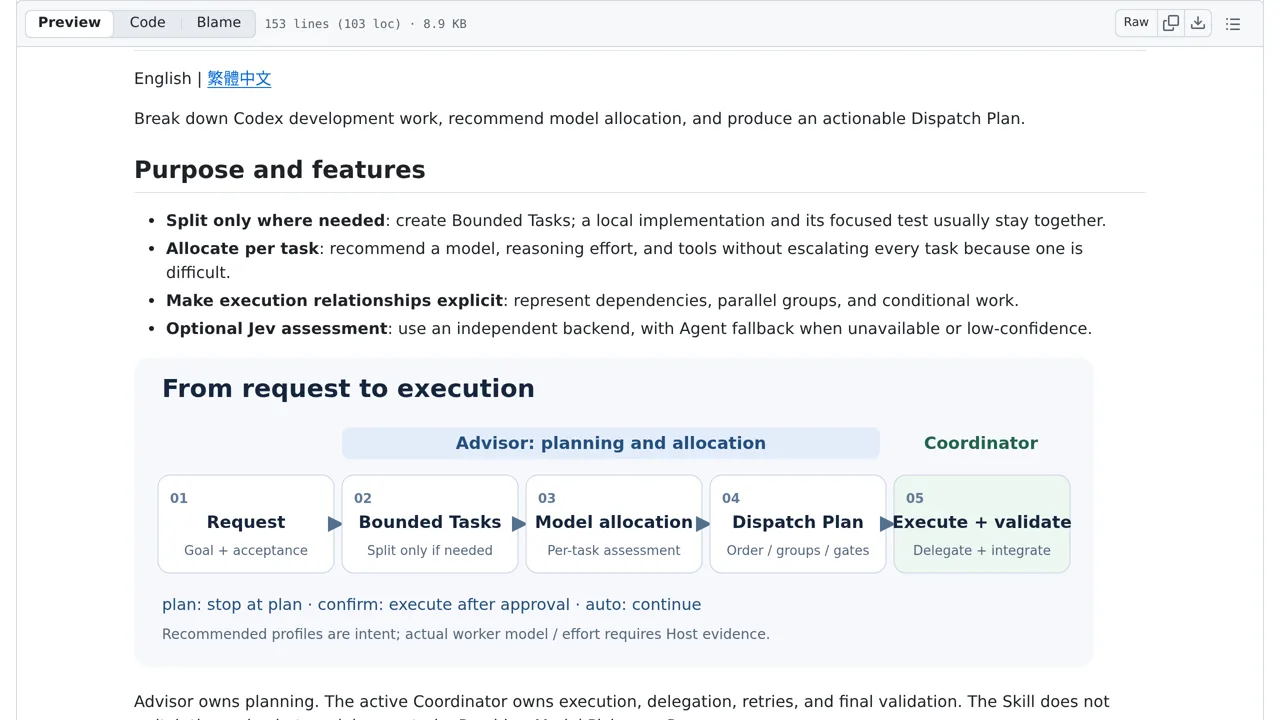This screenshot has width=1280, height=720.
Task: Click the 'Split only where needed' bullet
Action: (636, 221)
